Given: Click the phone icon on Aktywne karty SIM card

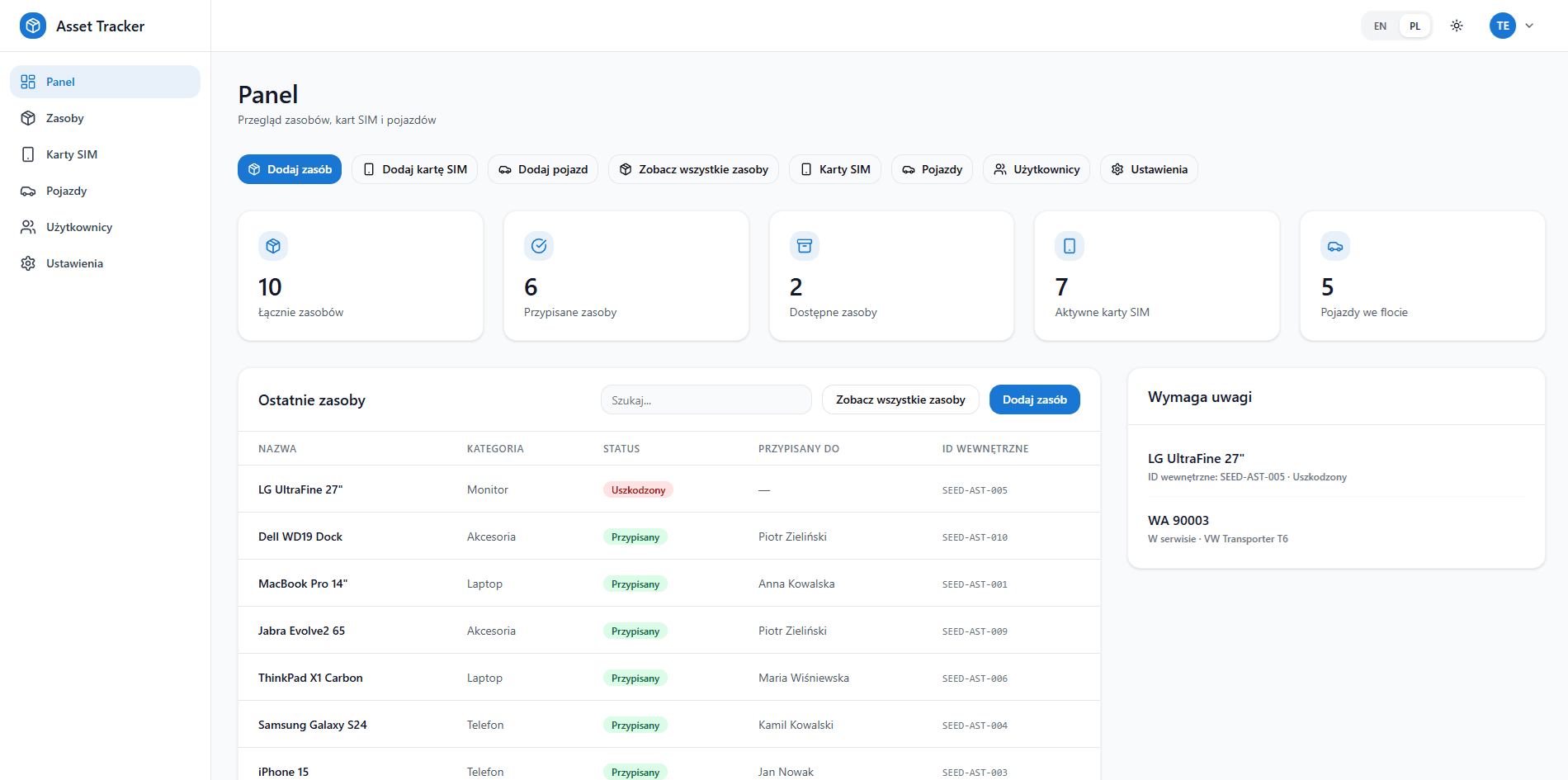Looking at the screenshot, I should click(1070, 246).
